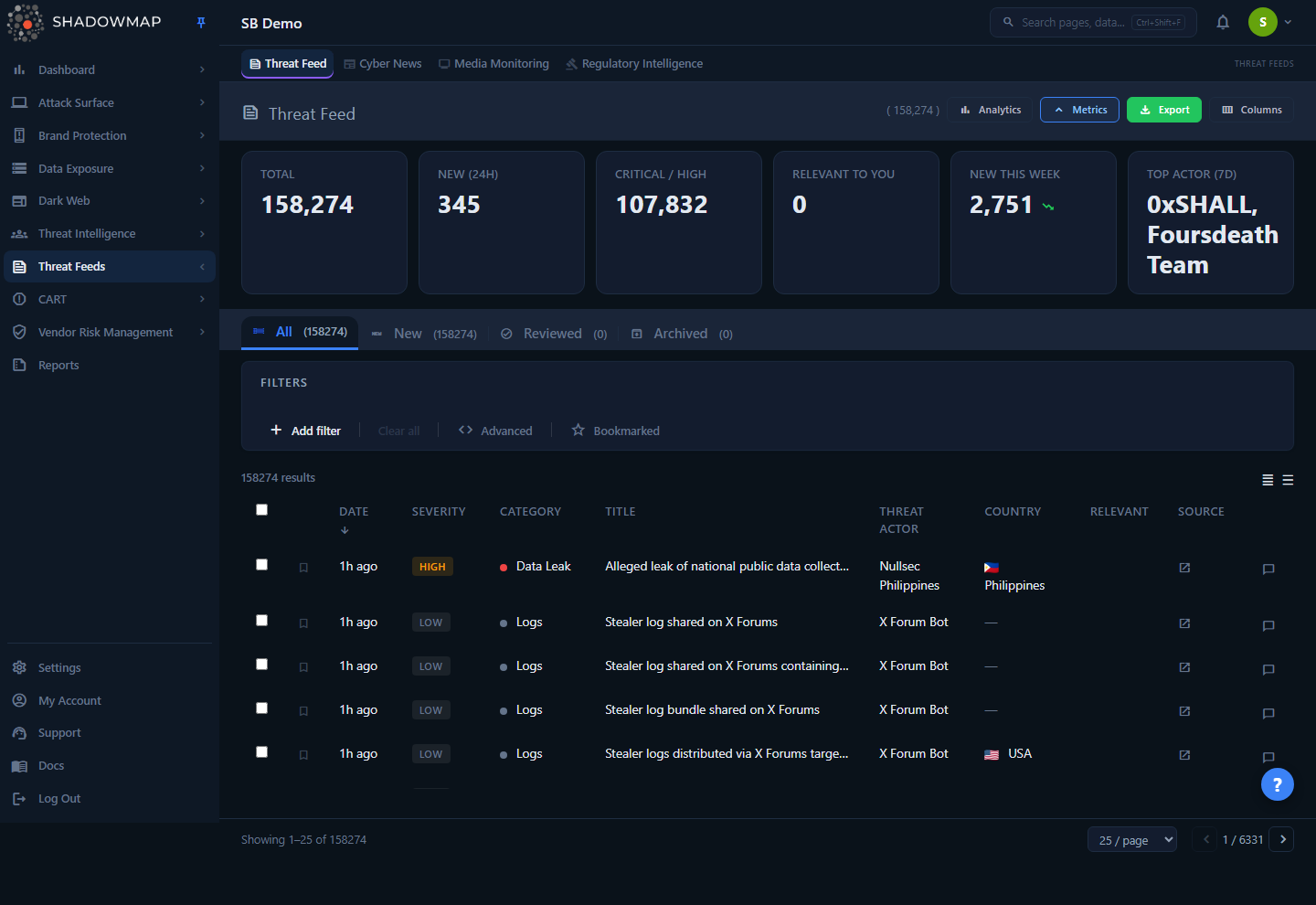This screenshot has width=1316, height=905.
Task: Show the Archived feed tab
Action: [x=682, y=334]
